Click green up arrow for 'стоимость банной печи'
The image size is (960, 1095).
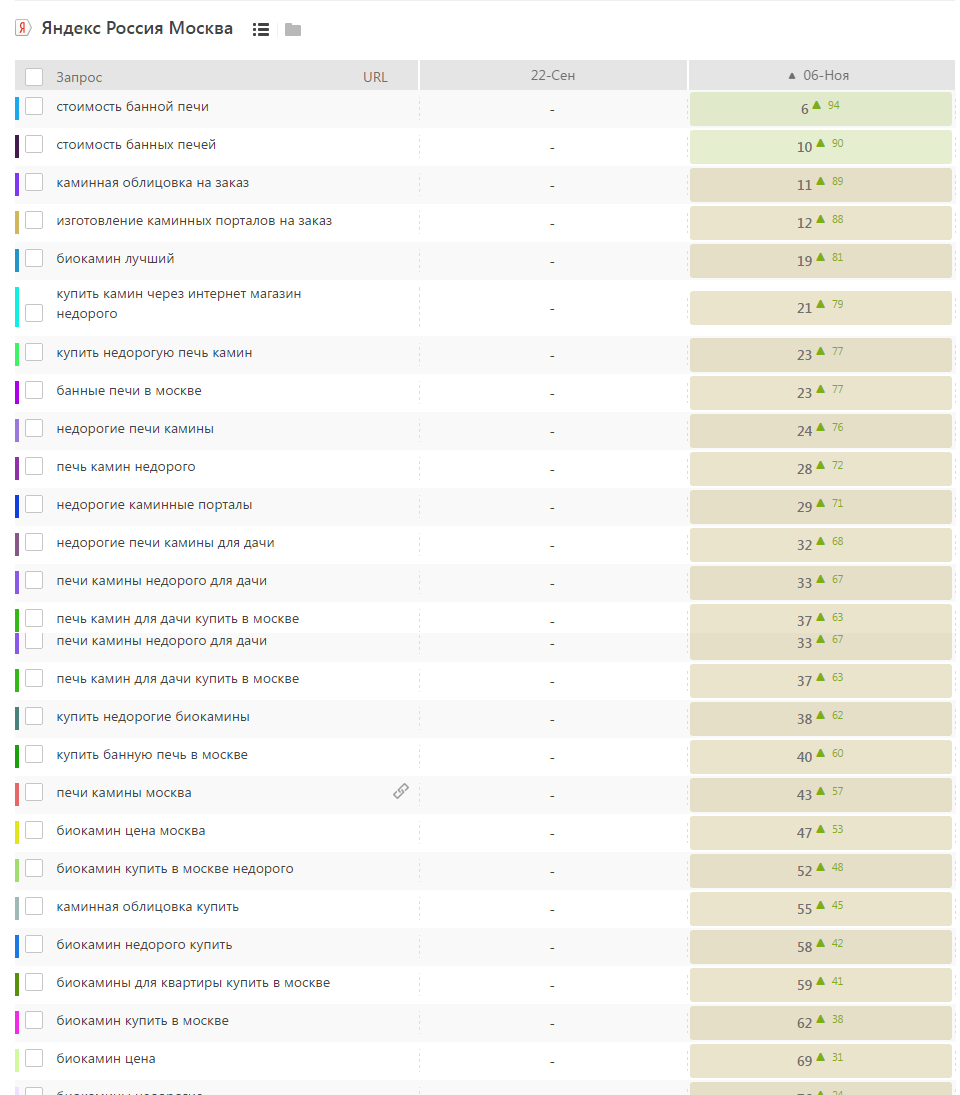(x=816, y=105)
